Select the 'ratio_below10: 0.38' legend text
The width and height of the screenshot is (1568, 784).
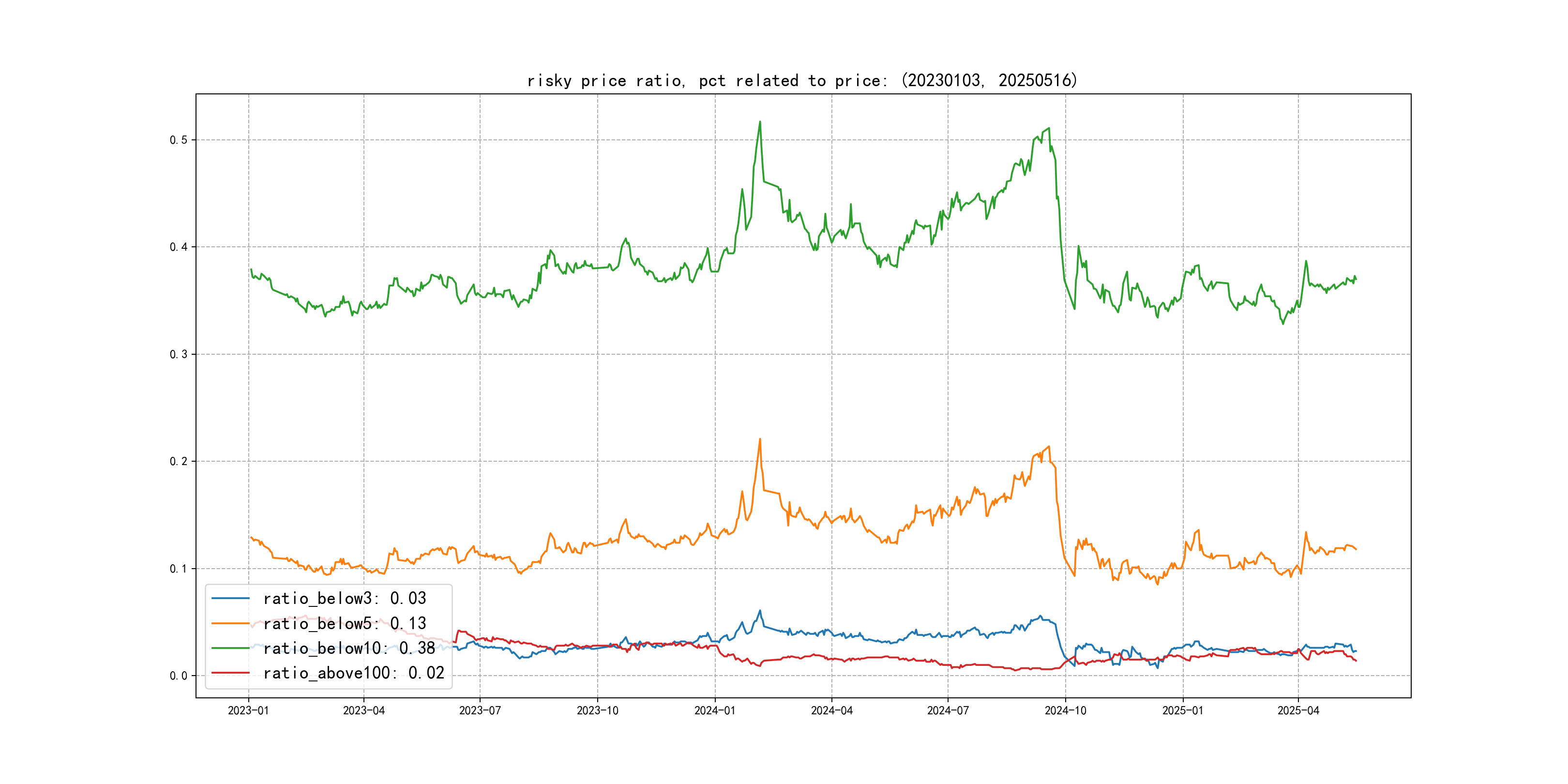click(x=349, y=648)
